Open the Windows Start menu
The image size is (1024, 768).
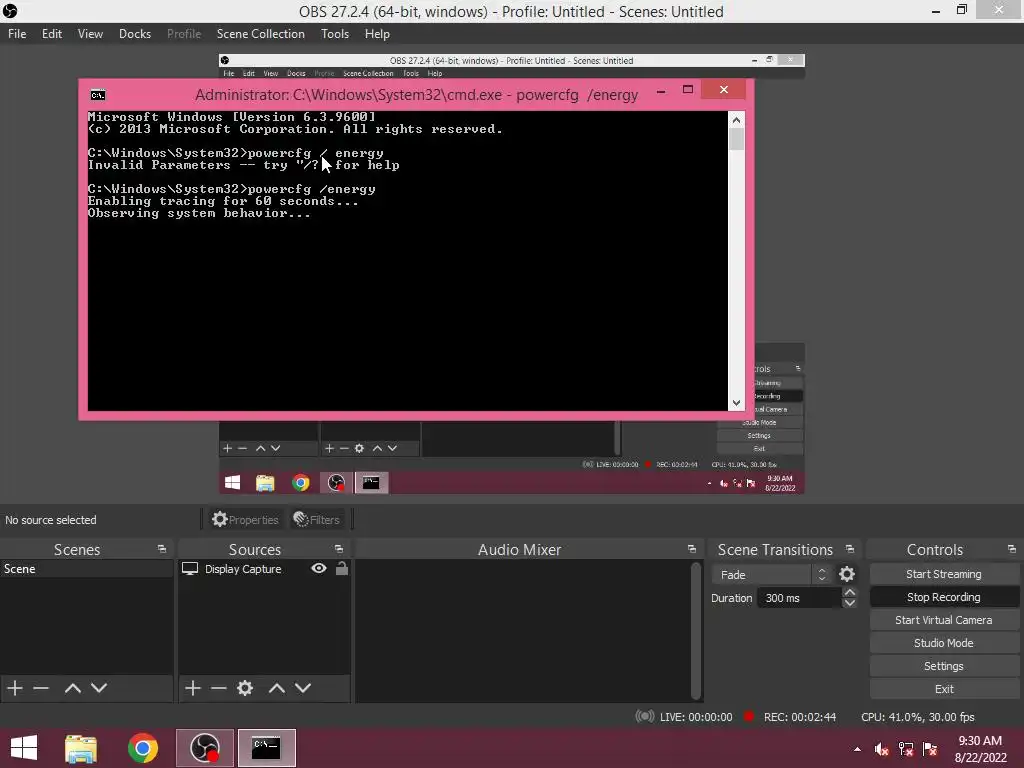pos(24,748)
